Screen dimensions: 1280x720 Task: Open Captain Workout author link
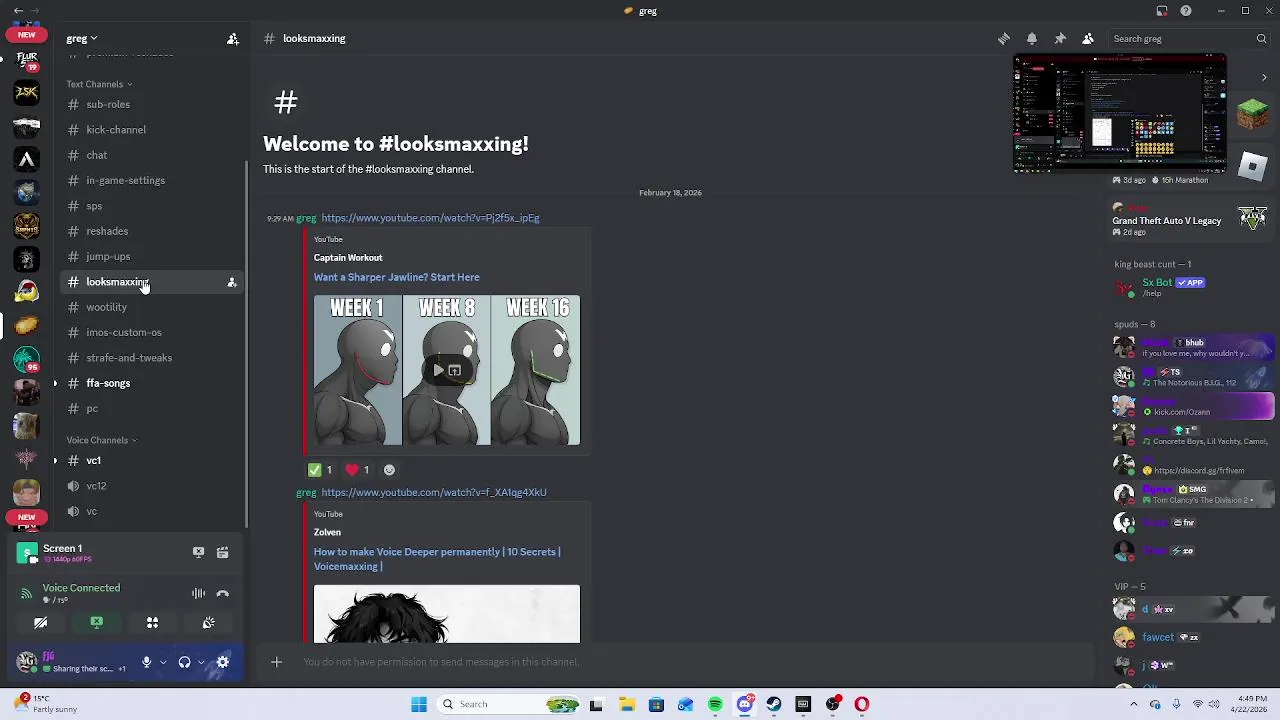(348, 258)
